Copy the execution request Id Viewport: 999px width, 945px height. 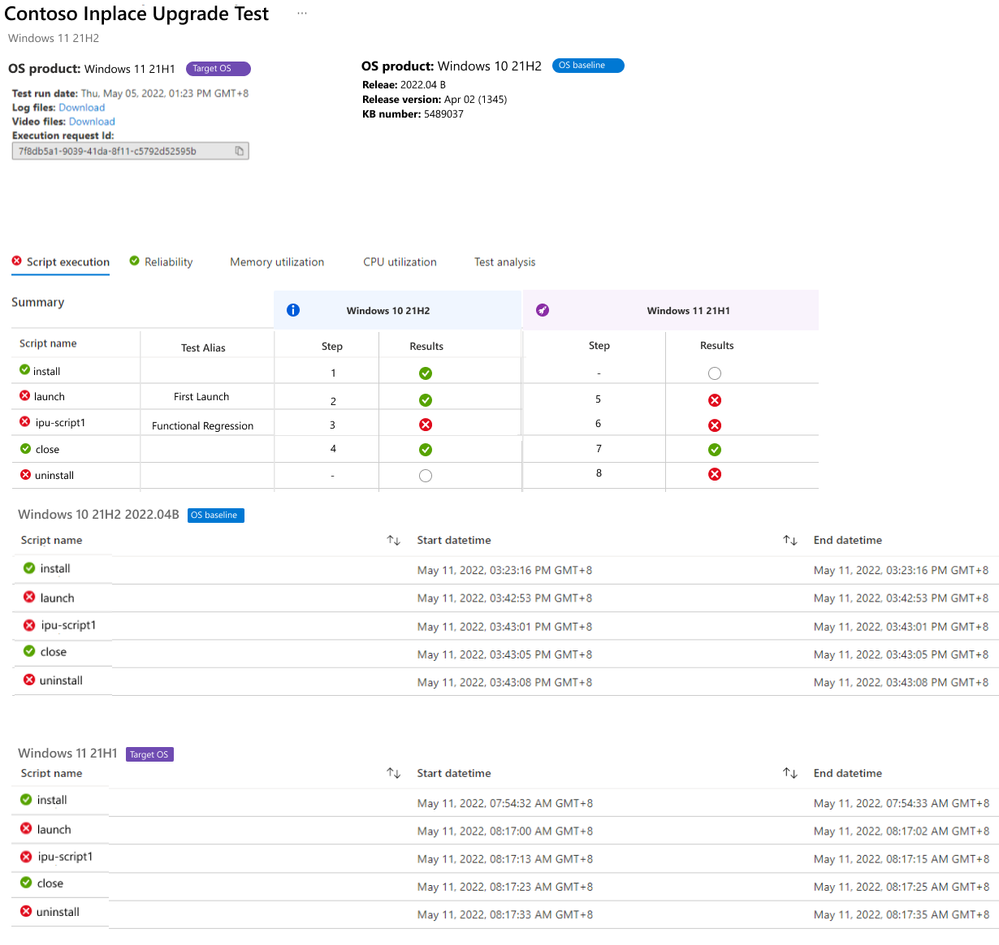(x=239, y=151)
